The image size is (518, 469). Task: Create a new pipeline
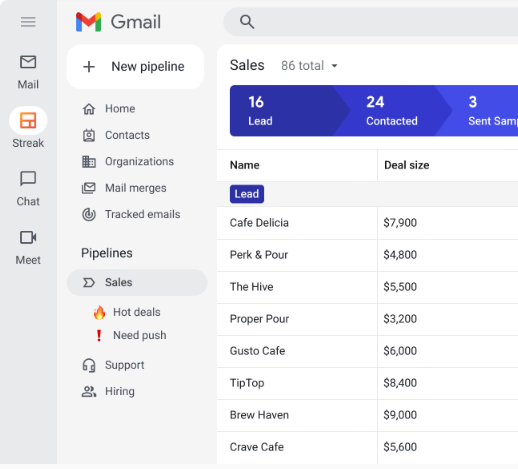[x=135, y=67]
